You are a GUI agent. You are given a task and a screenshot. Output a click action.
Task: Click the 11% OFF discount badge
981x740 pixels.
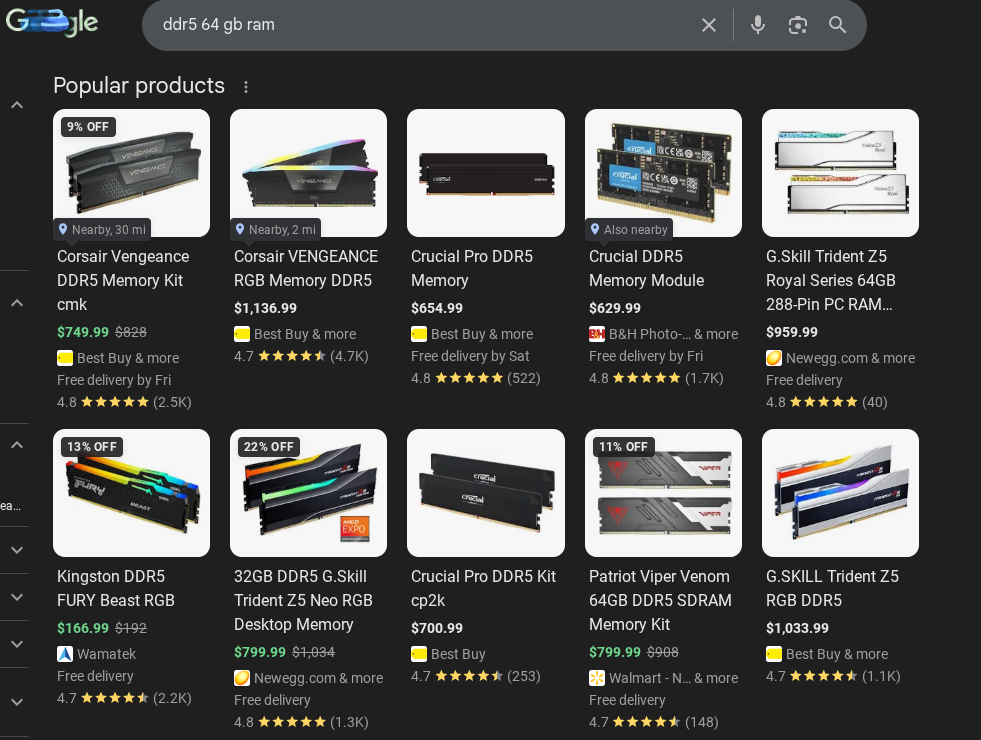coord(623,447)
